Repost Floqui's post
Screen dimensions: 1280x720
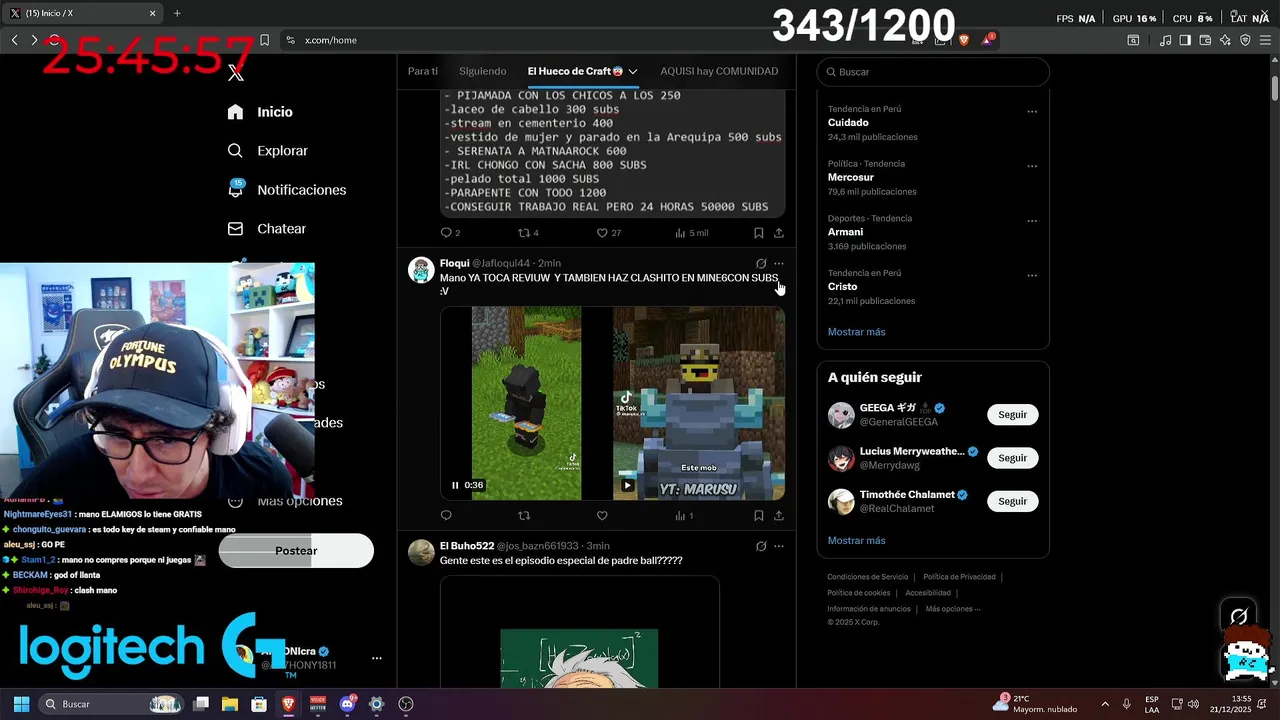[x=524, y=516]
